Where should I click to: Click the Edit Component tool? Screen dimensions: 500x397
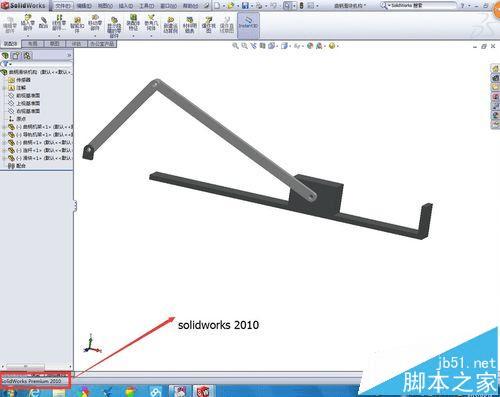(10, 25)
